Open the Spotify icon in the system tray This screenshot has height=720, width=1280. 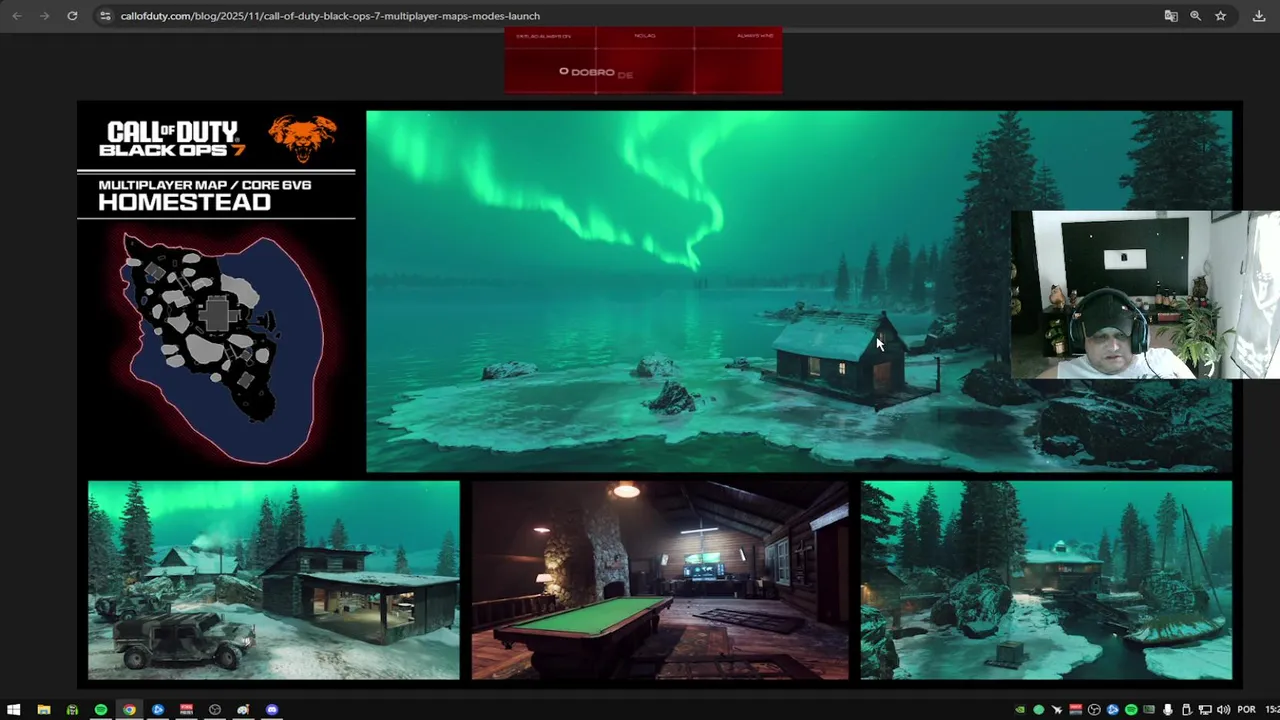(1131, 710)
